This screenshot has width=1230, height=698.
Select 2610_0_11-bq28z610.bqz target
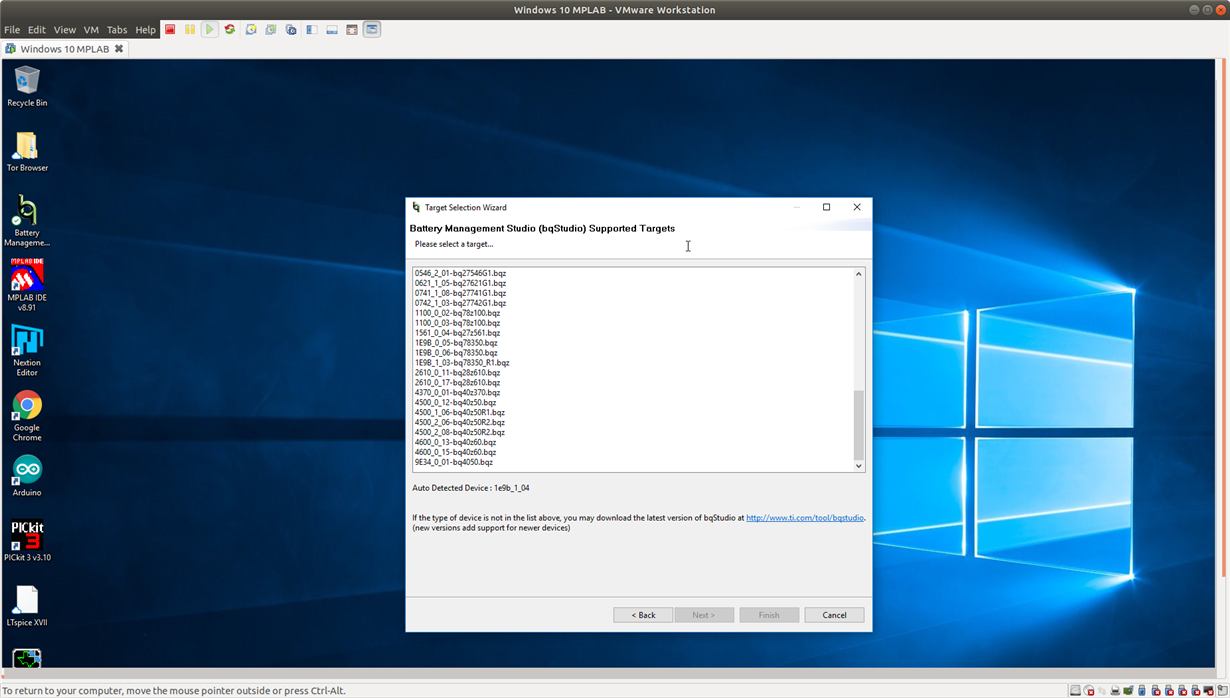pos(457,373)
